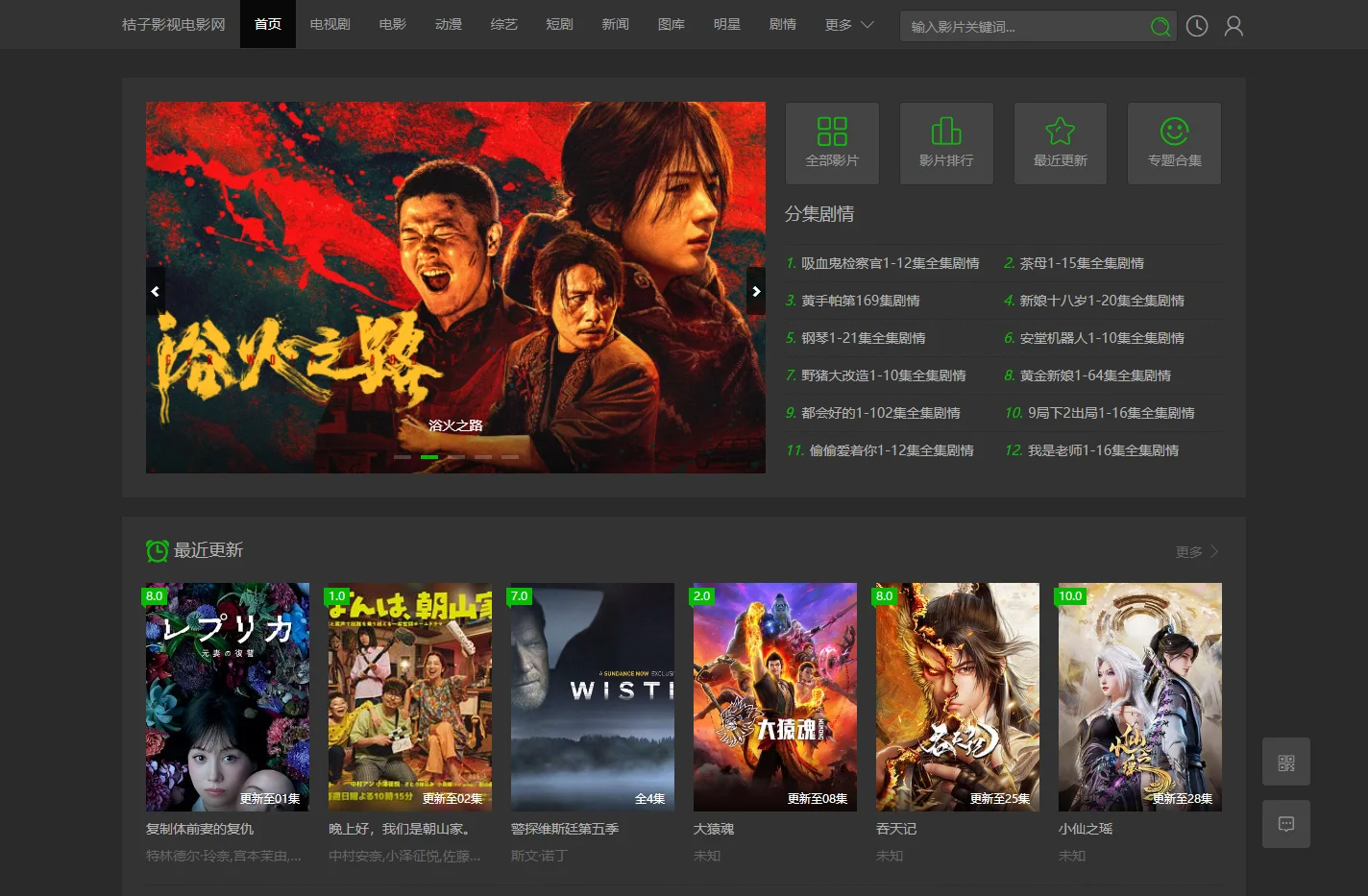Click 小仙之瑶 title text
The image size is (1368, 896).
pyautogui.click(x=1086, y=829)
